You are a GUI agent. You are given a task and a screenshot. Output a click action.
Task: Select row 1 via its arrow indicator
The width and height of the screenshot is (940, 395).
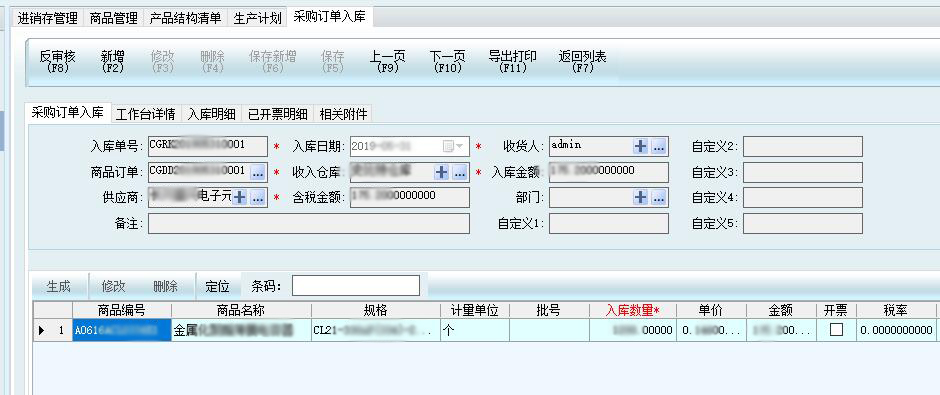(42, 330)
